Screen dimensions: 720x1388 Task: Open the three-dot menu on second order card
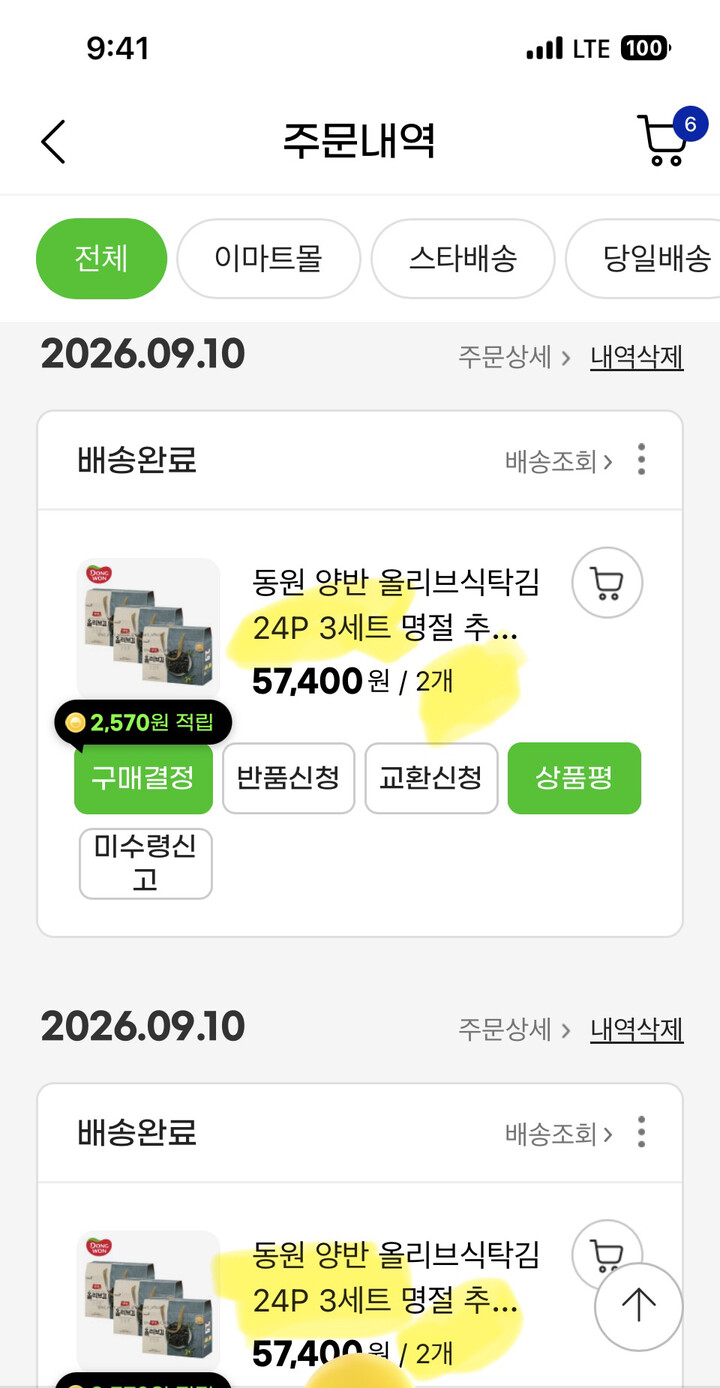(x=641, y=1132)
